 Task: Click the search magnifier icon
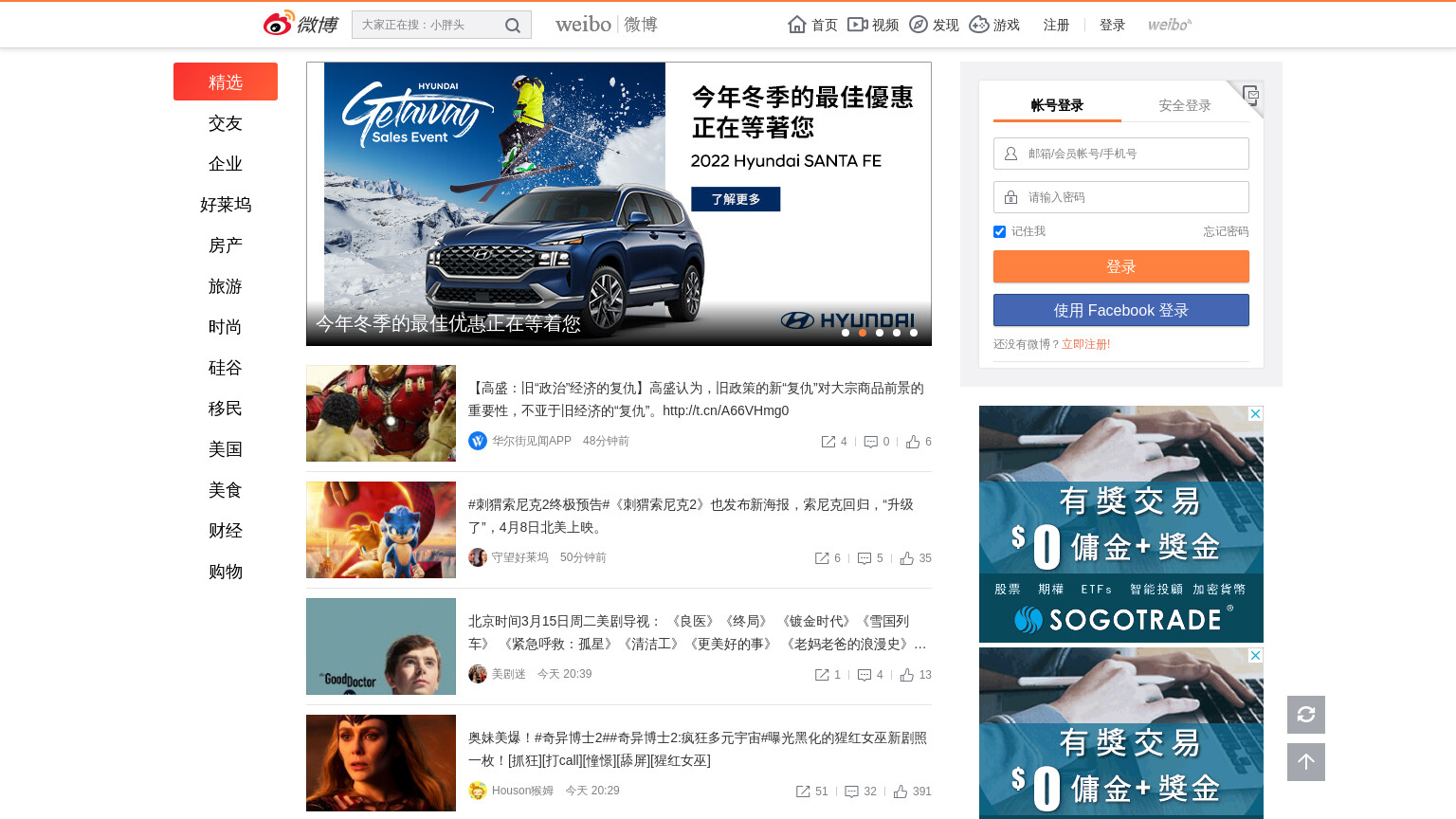513,26
